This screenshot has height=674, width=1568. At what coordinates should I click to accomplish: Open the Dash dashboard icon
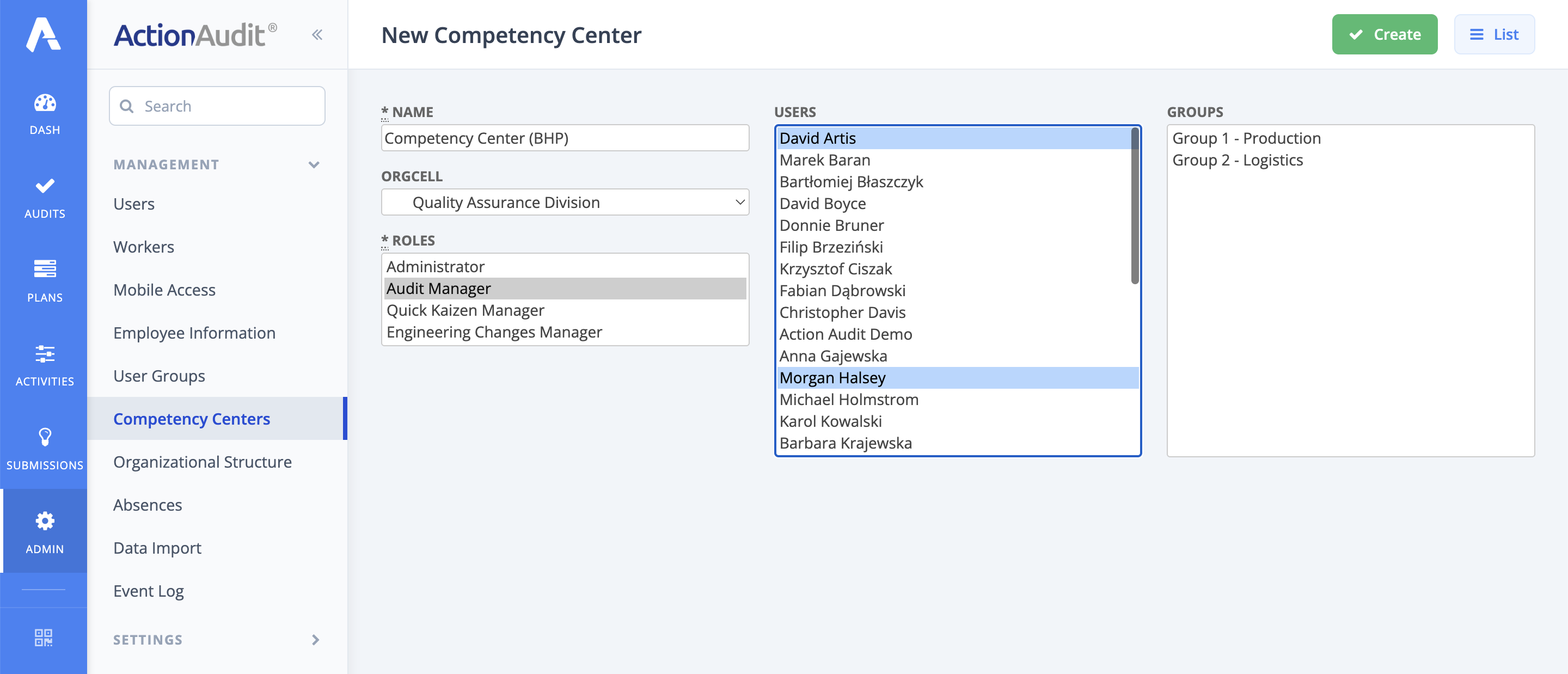[x=45, y=103]
